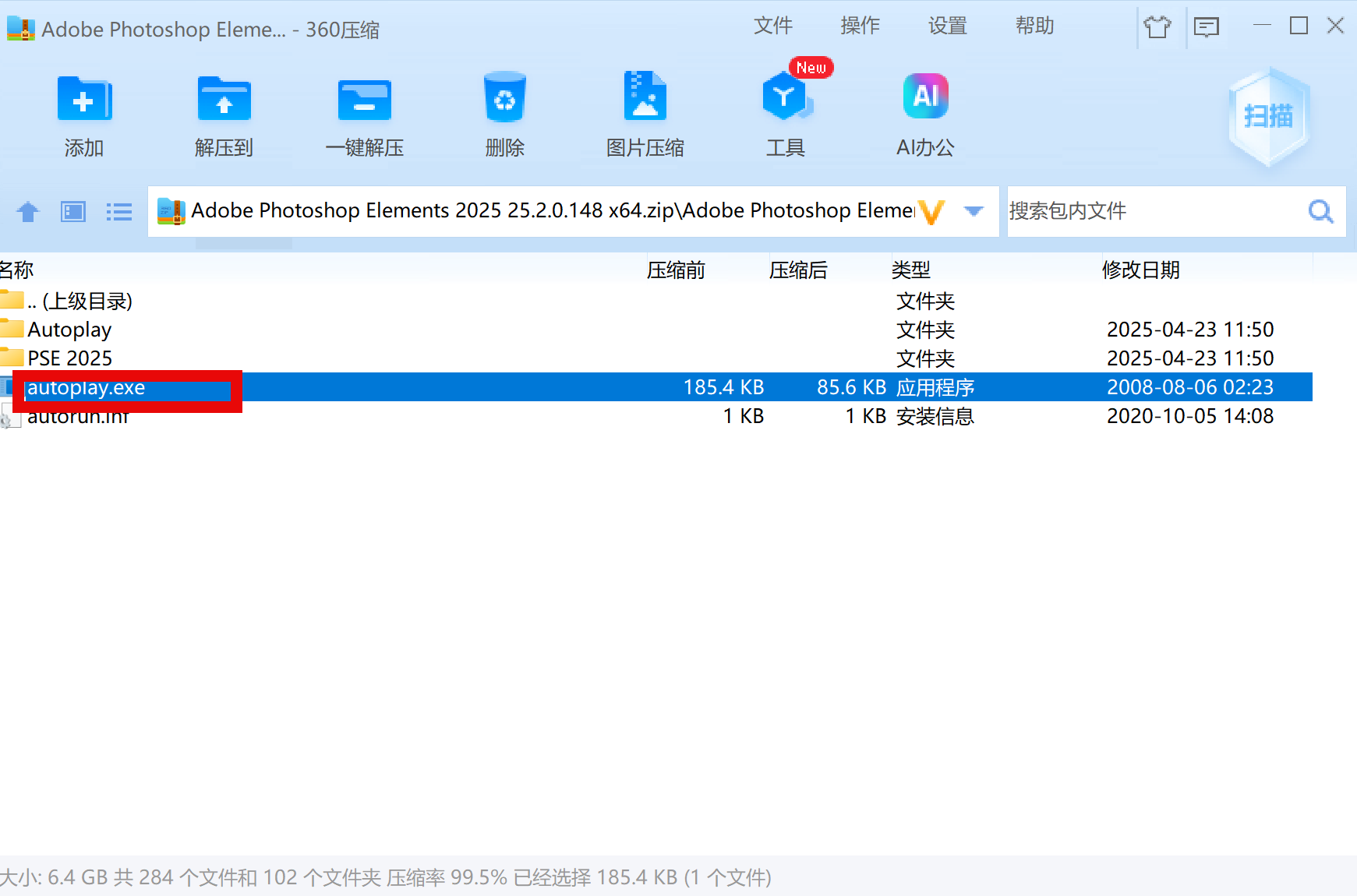The width and height of the screenshot is (1357, 896).
Task: Expand the address path dropdown arrow
Action: click(x=974, y=211)
